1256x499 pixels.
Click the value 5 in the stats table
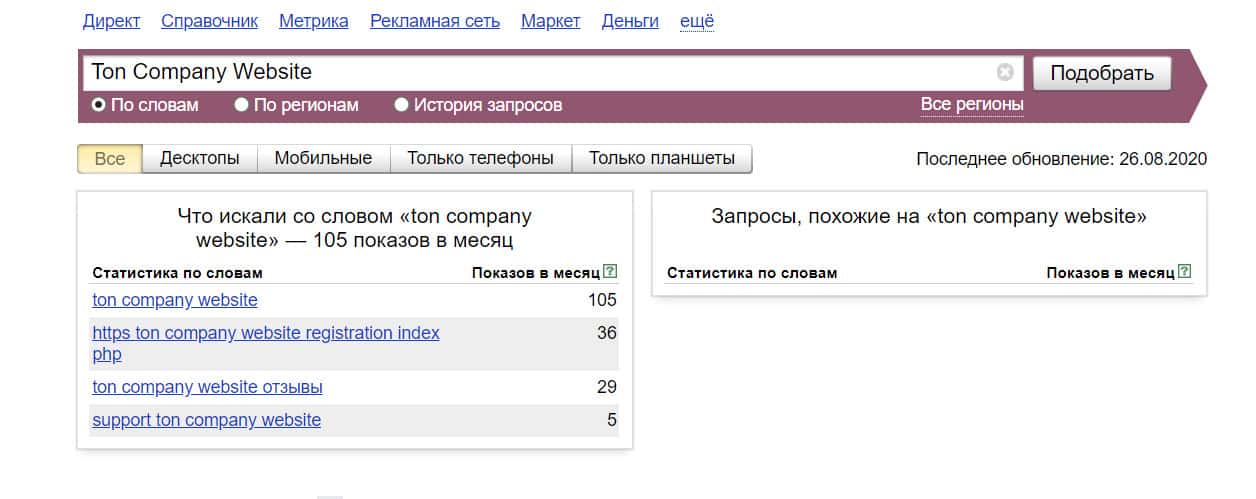click(x=612, y=420)
